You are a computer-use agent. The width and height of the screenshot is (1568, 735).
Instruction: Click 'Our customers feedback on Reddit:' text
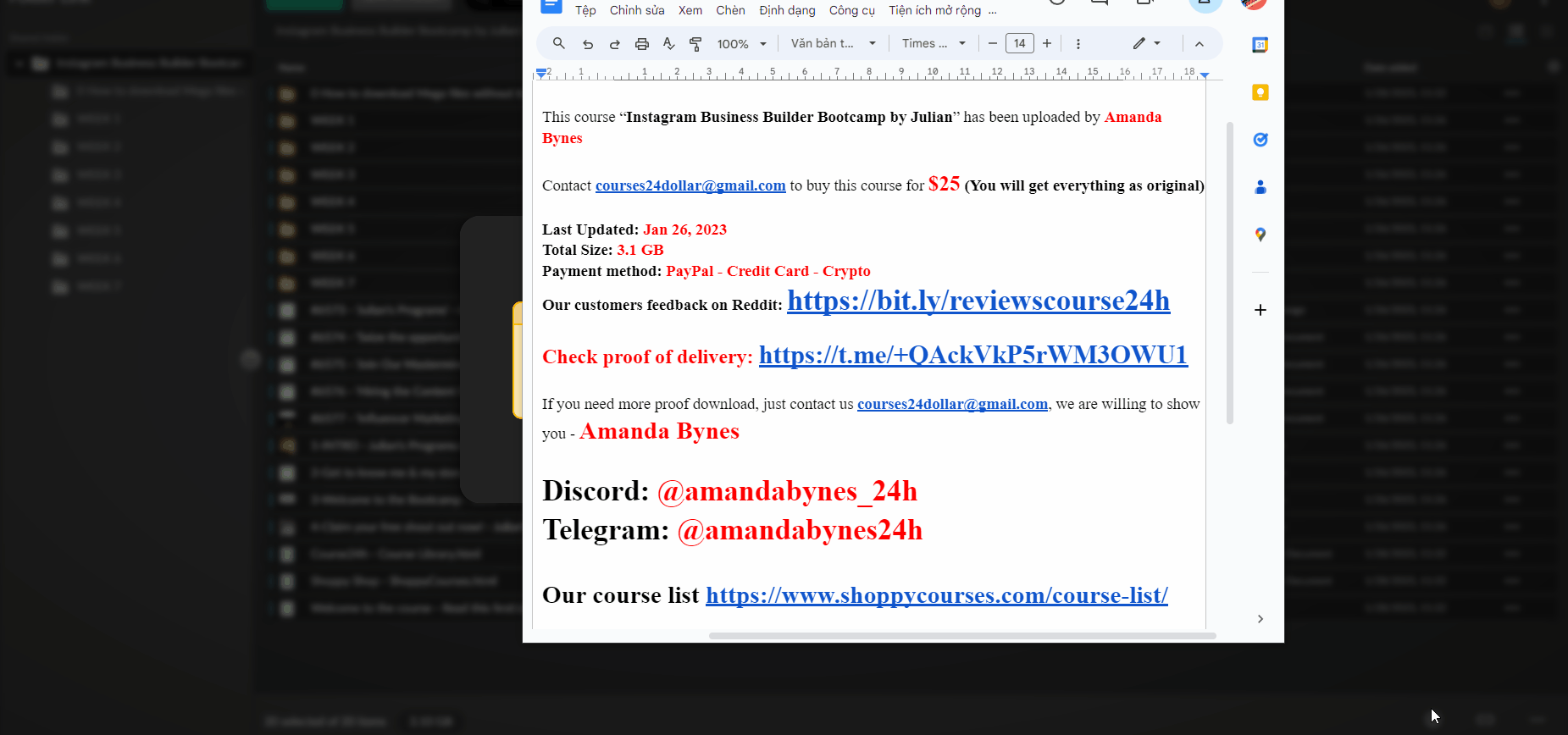tap(662, 305)
